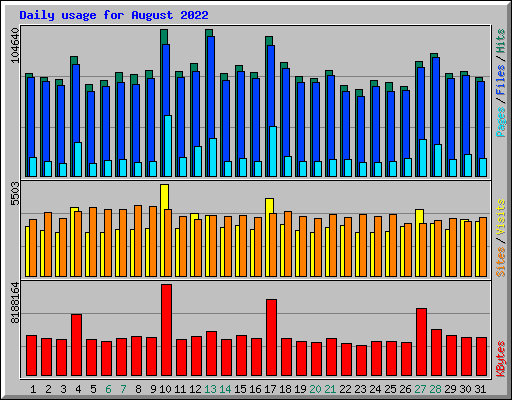Click the 'Daily usage for August 2022' title

pyautogui.click(x=114, y=15)
